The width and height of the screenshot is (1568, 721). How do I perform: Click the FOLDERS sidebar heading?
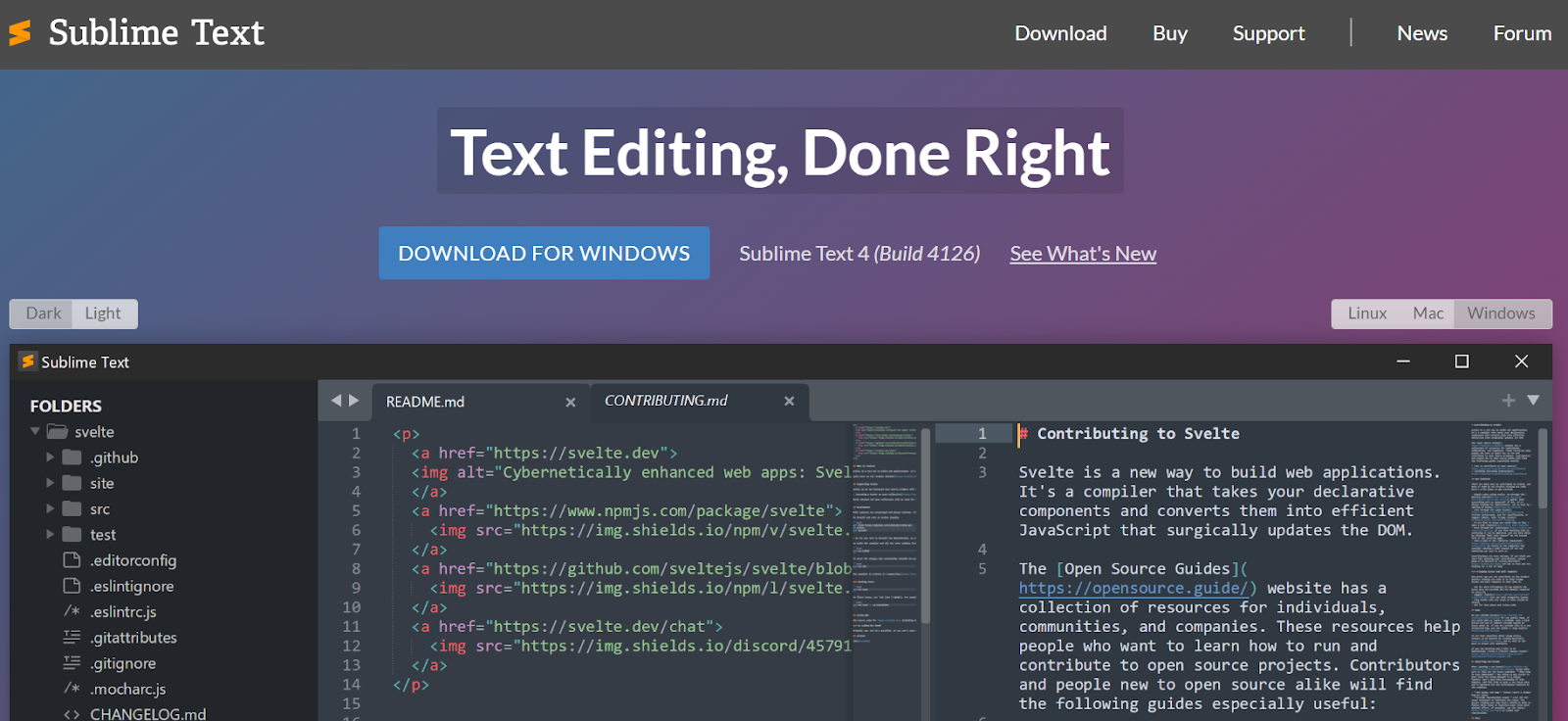point(66,406)
